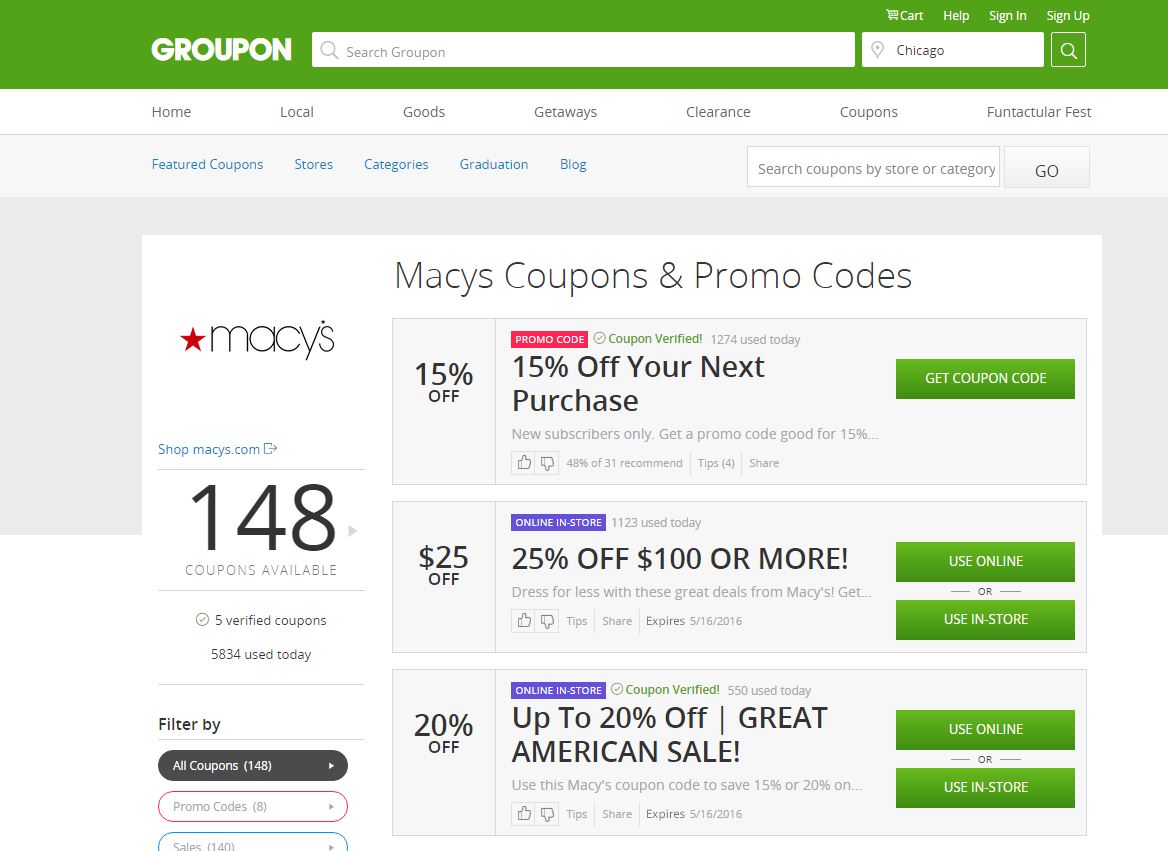The image size is (1168, 851).
Task: Click the Groupon logo
Action: pos(221,49)
